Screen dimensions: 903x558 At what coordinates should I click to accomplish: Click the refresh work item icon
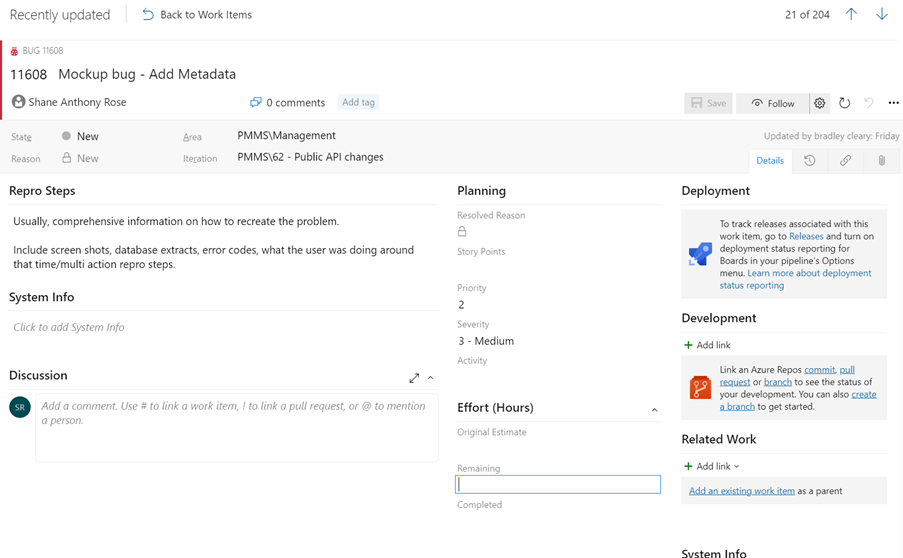[x=844, y=103]
